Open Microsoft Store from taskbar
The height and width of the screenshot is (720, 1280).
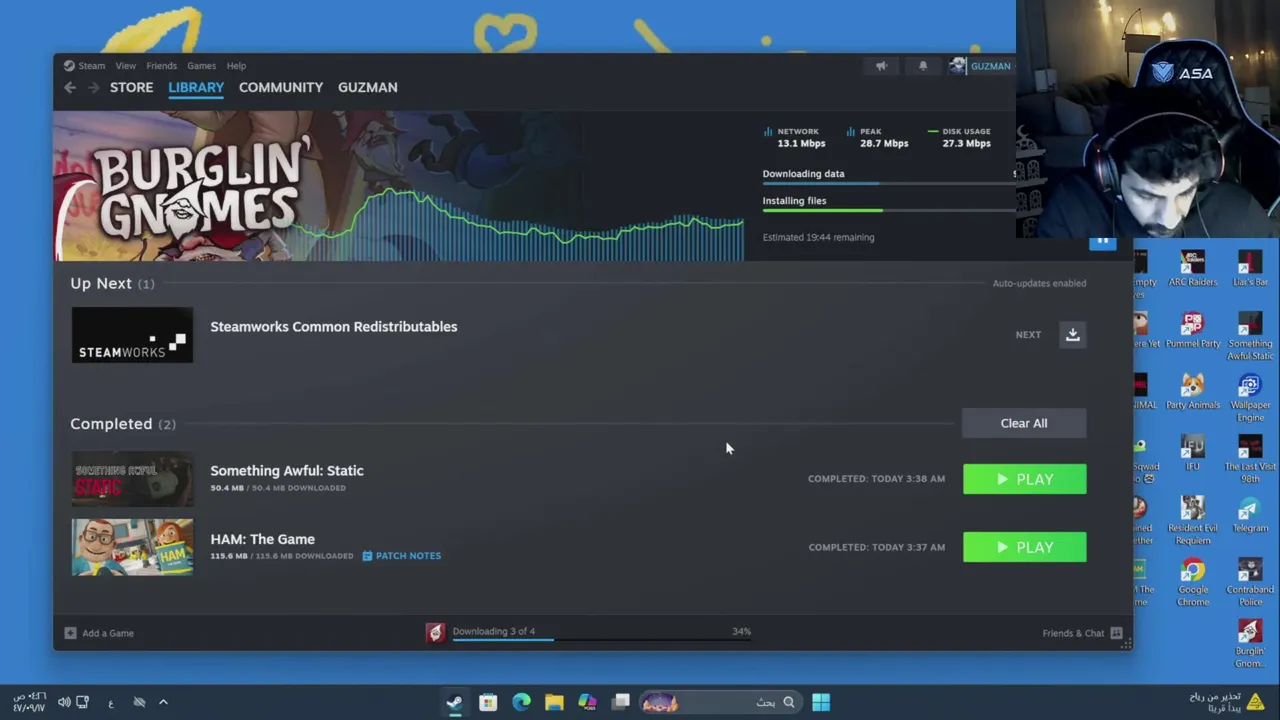tap(488, 702)
